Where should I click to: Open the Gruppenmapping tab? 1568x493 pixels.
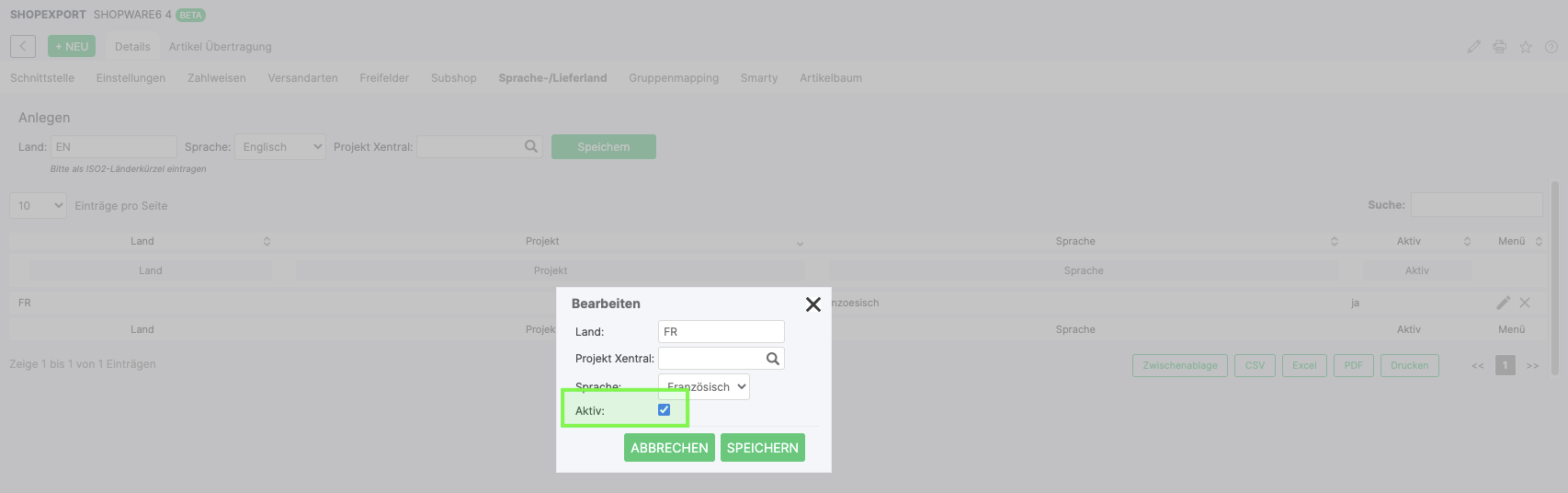[674, 78]
